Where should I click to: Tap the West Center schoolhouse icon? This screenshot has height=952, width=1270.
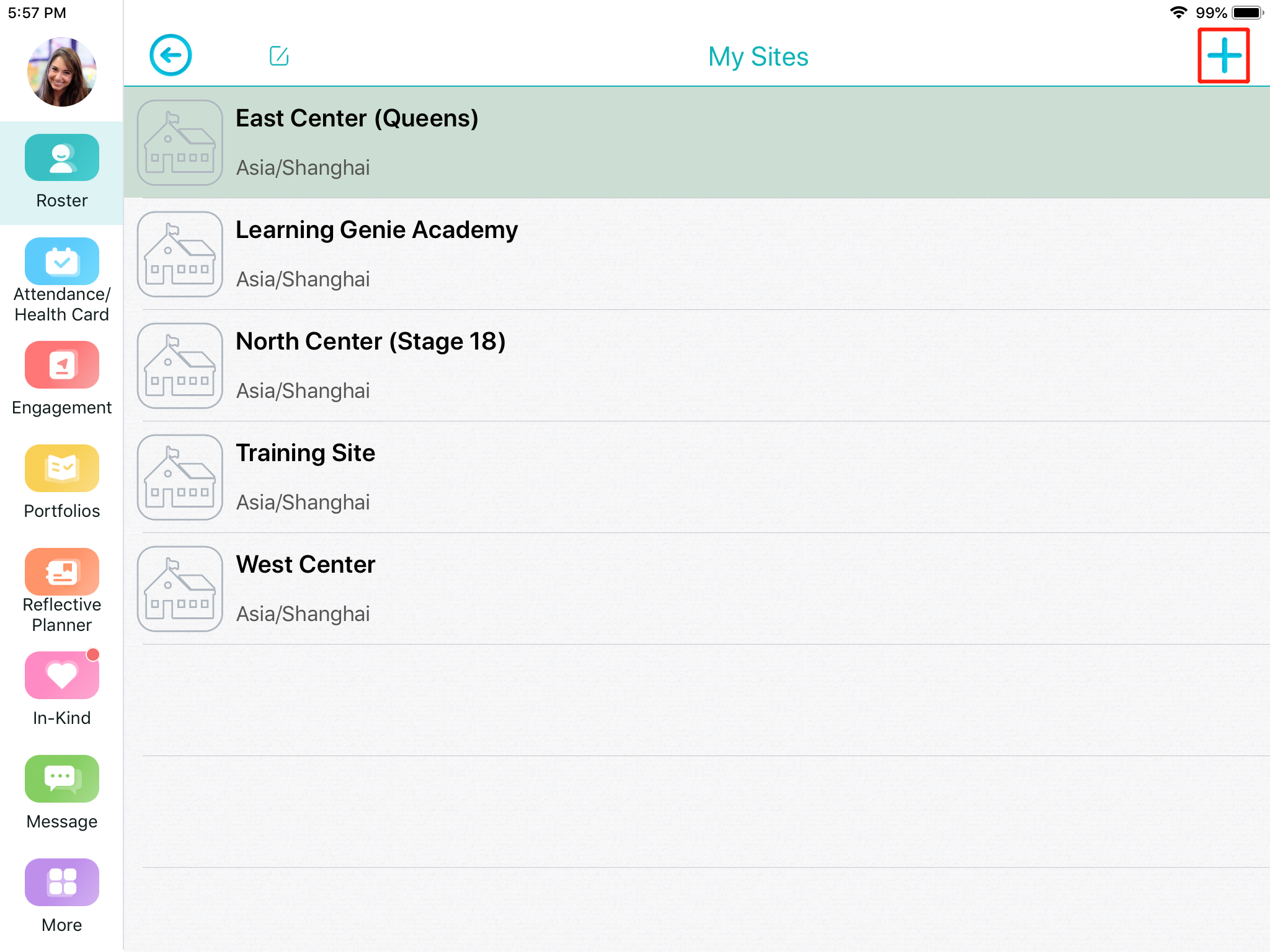pos(180,589)
